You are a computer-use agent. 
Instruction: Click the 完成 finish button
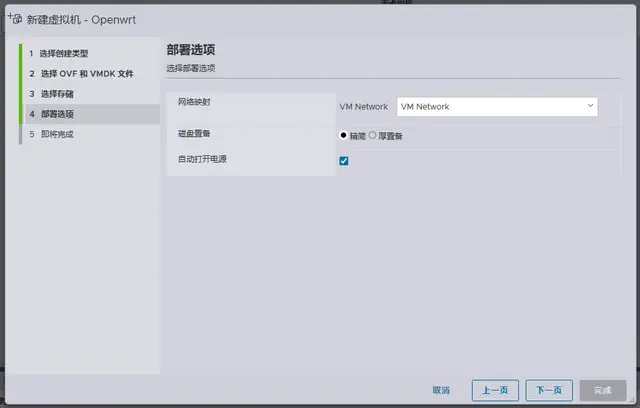tap(602, 390)
